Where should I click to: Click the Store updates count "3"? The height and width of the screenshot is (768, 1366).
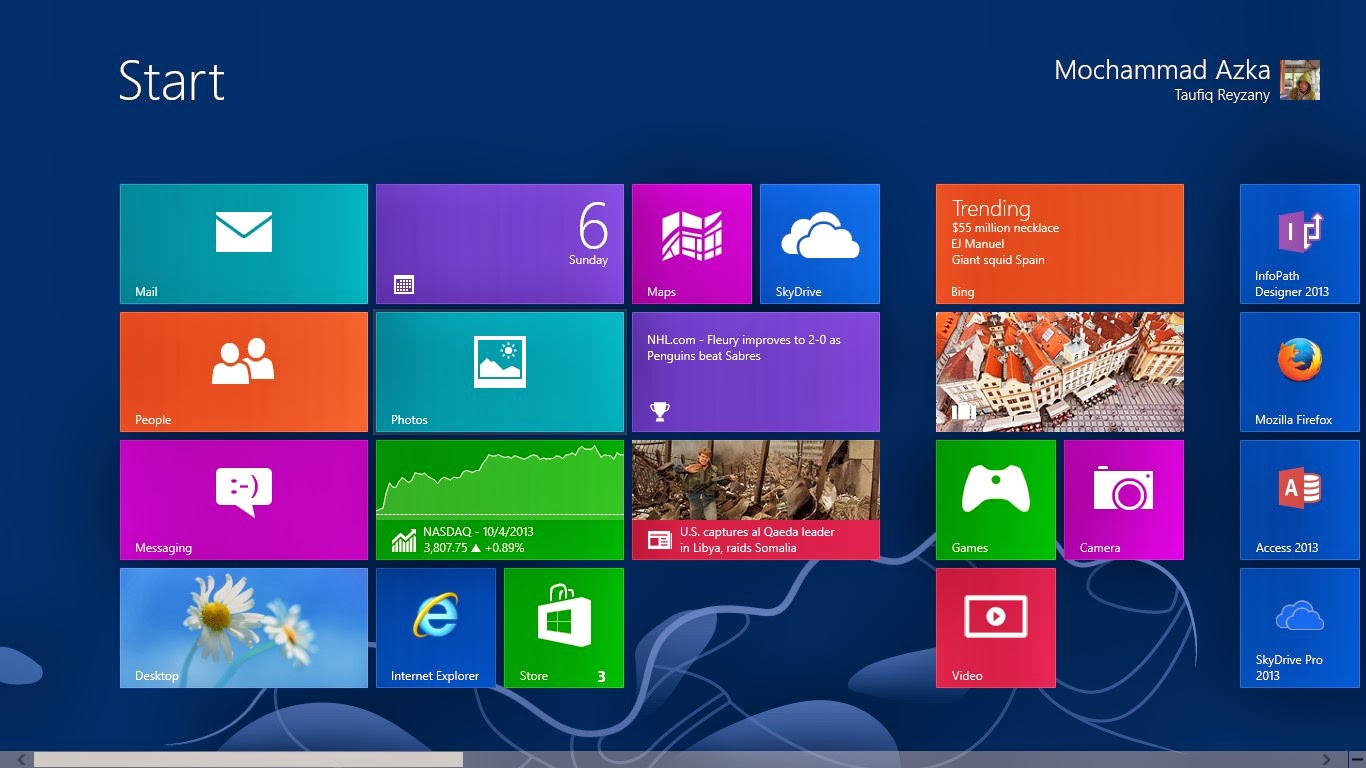tap(601, 677)
